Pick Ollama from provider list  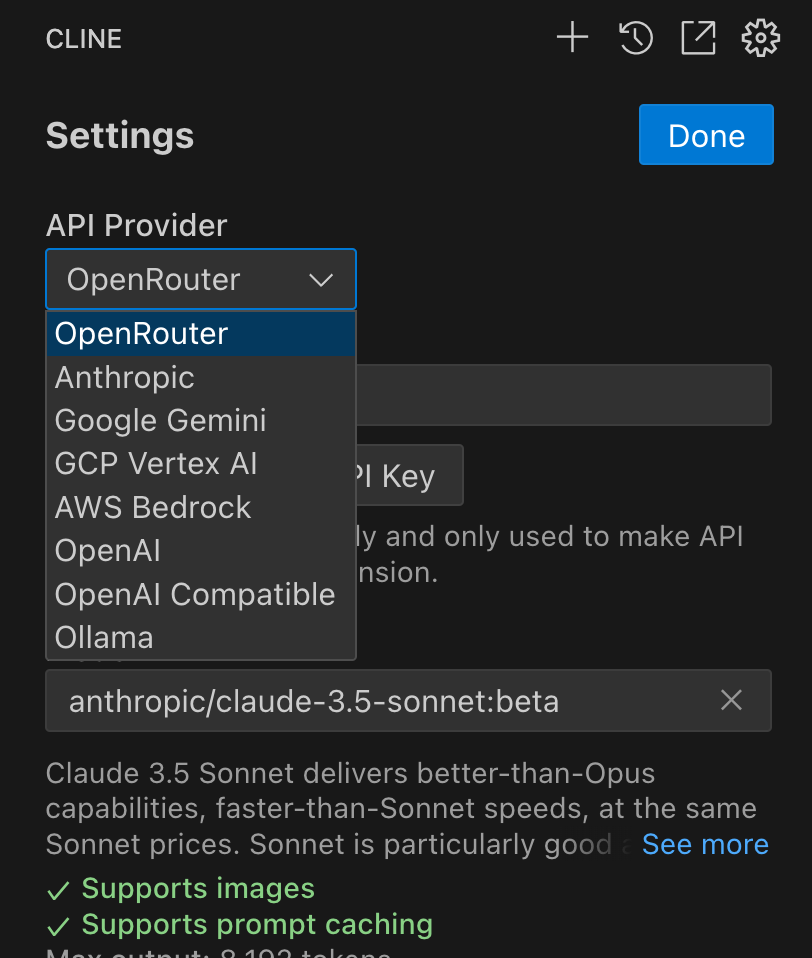[104, 638]
